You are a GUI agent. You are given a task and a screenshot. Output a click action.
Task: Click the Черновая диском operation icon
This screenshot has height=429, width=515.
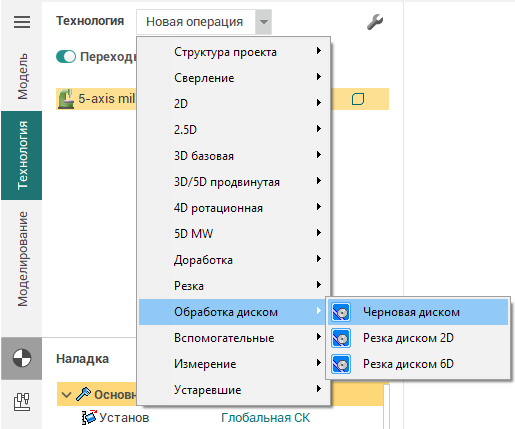click(341, 312)
